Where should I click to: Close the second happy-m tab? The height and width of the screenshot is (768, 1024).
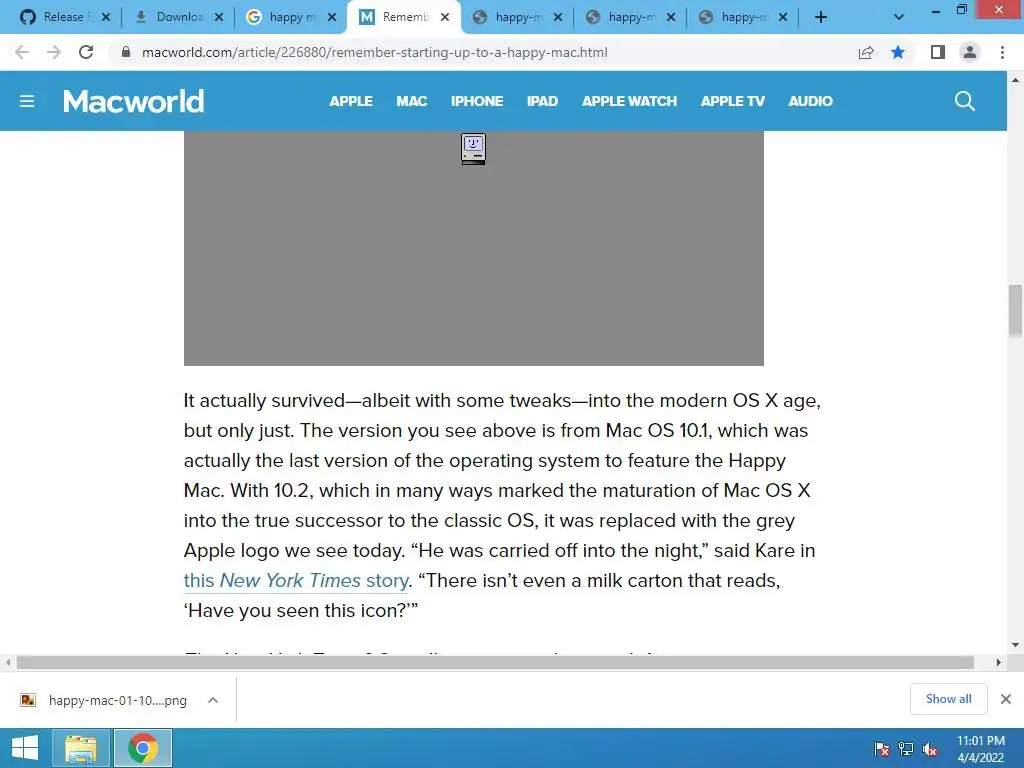(x=671, y=18)
